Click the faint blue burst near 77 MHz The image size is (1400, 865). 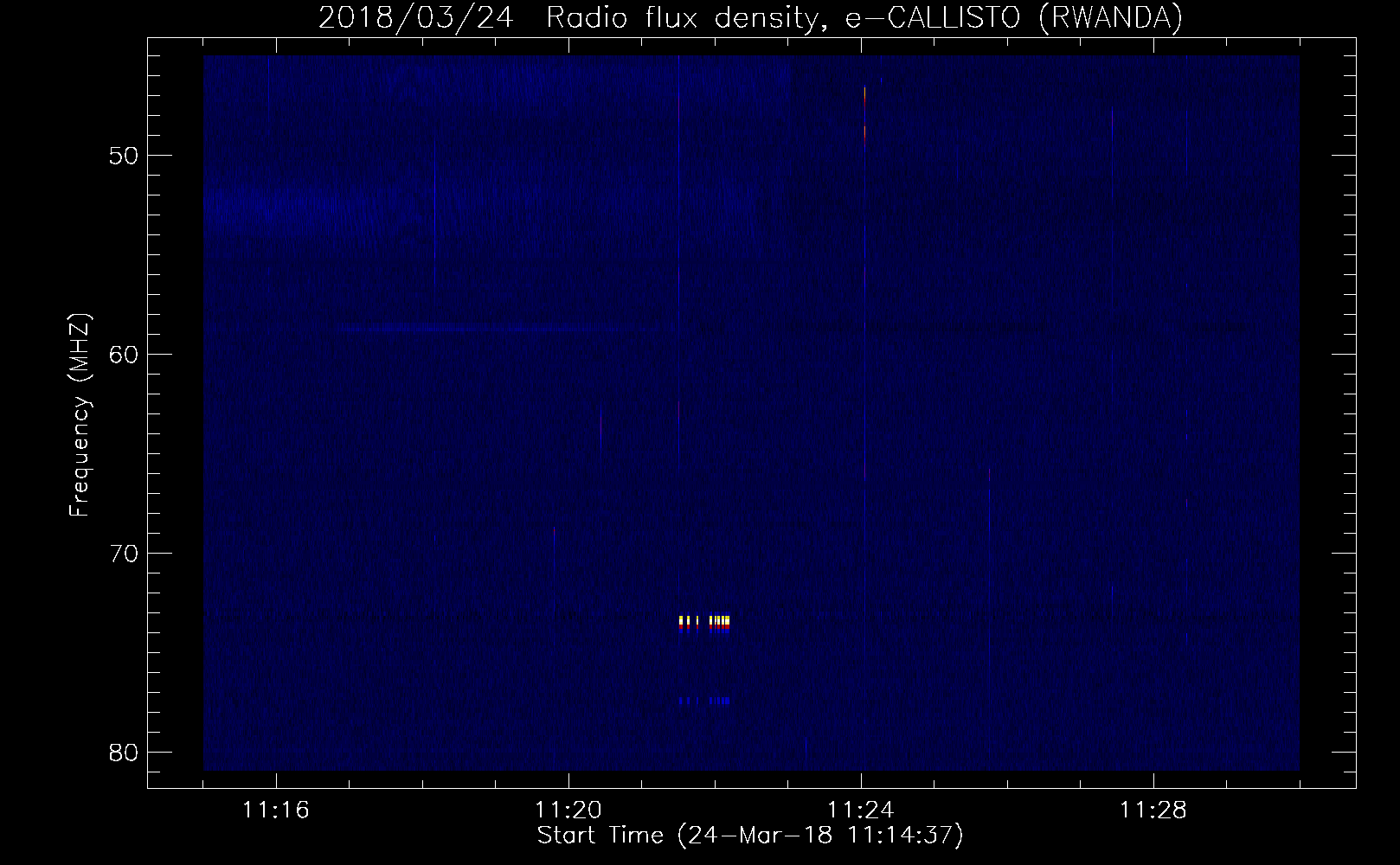[x=705, y=701]
